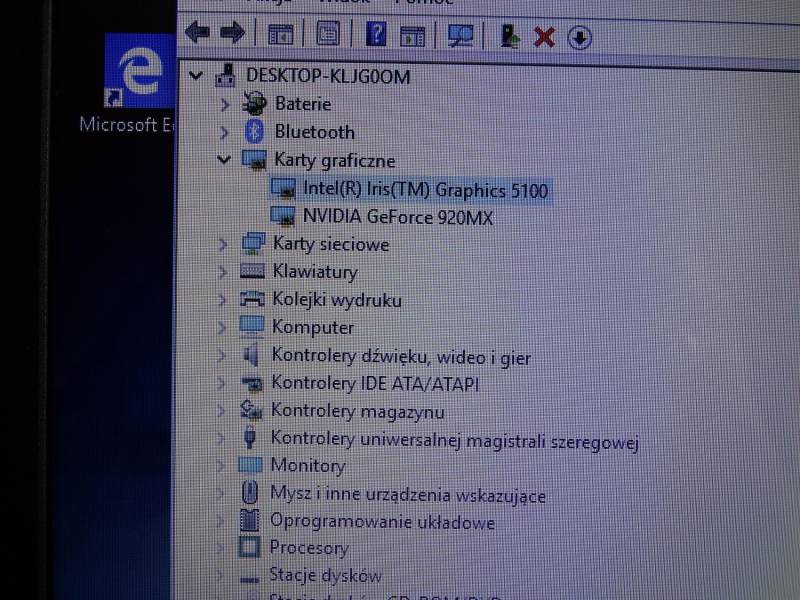Viewport: 800px width, 600px height.
Task: Expand the Kolejki wydruku category
Action: click(x=222, y=299)
